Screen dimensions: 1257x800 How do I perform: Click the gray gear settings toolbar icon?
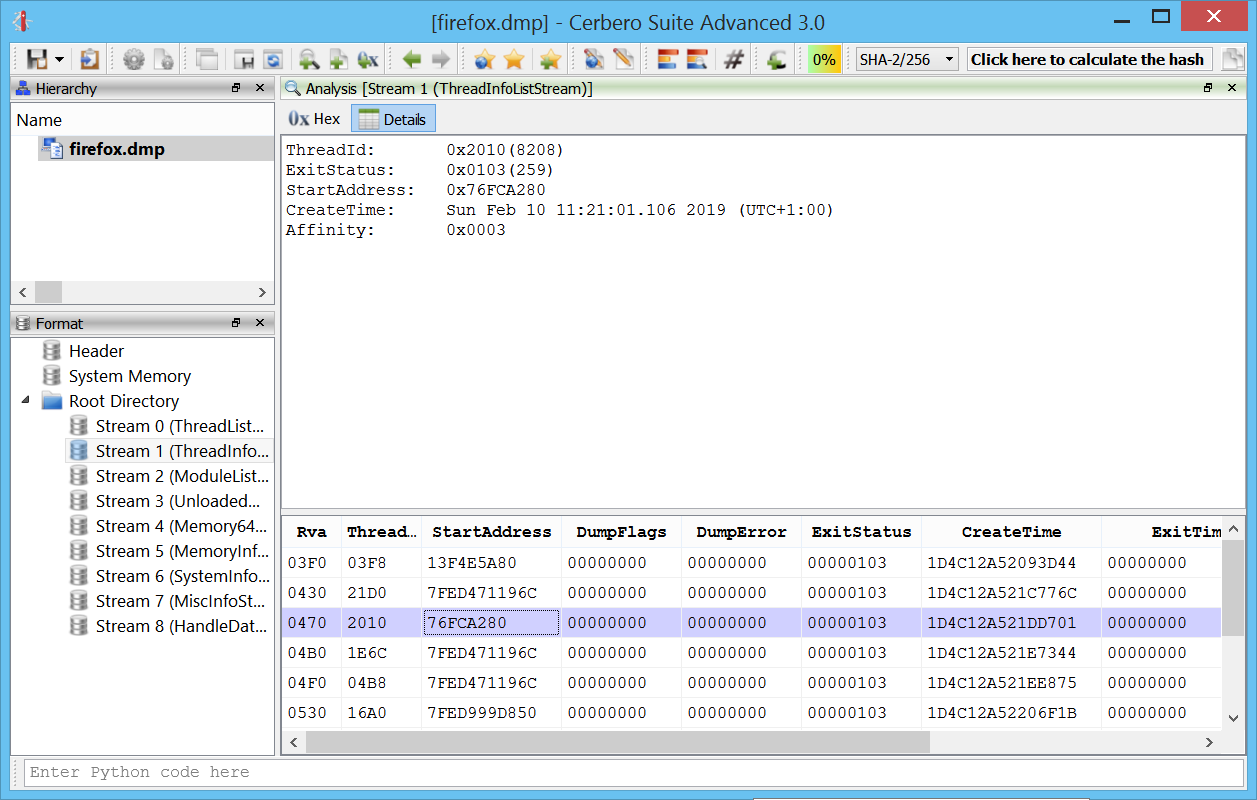134,59
